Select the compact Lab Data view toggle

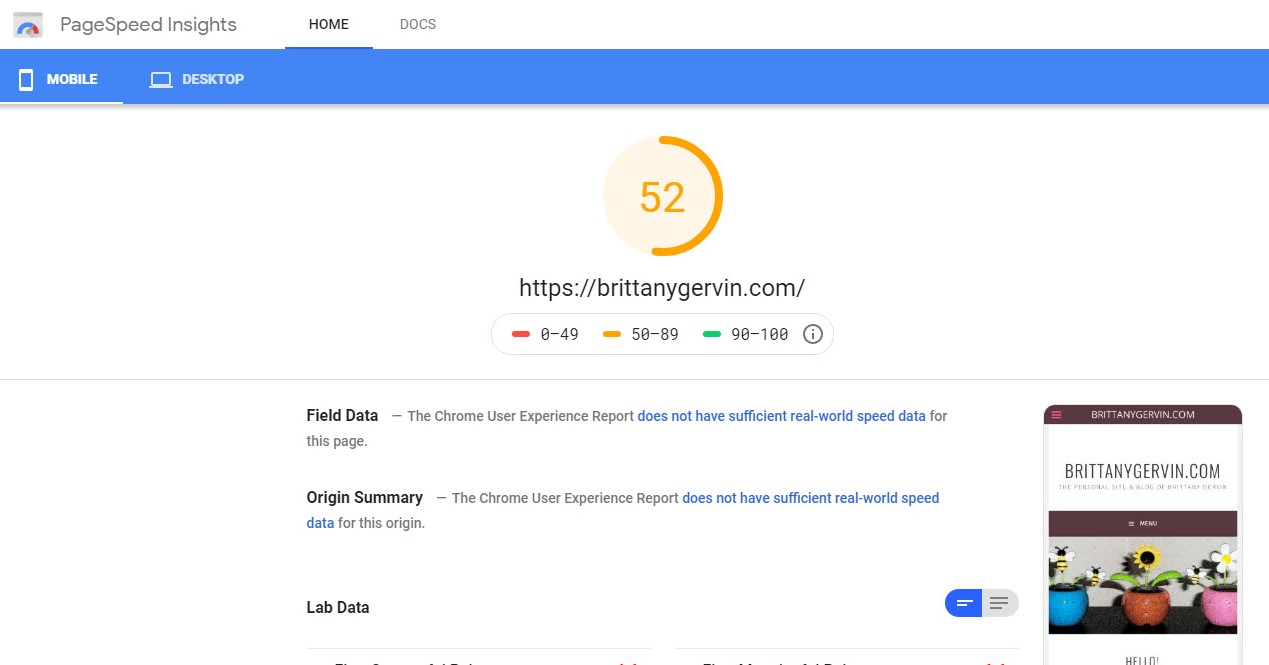point(964,603)
